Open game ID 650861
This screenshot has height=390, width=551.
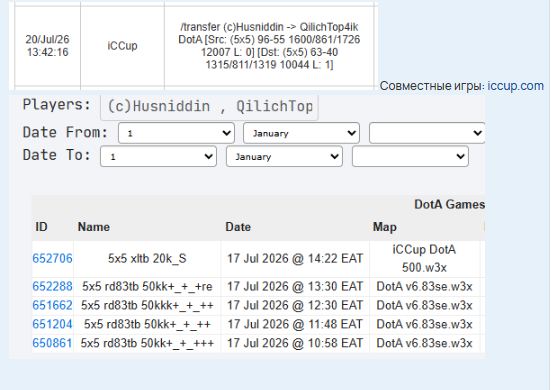(52, 343)
